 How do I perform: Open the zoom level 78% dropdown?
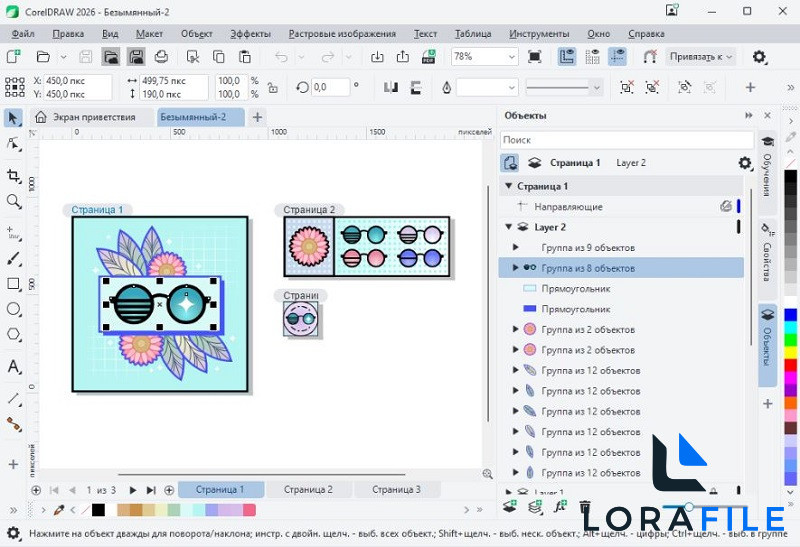(x=511, y=57)
